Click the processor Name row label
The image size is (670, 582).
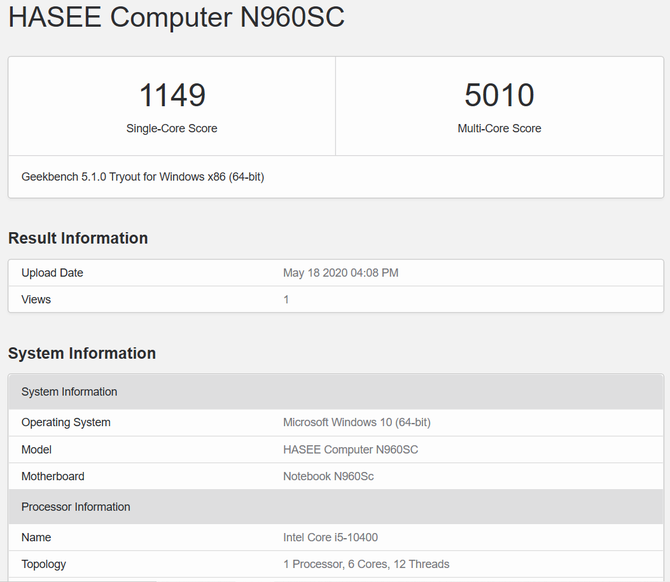[36, 537]
